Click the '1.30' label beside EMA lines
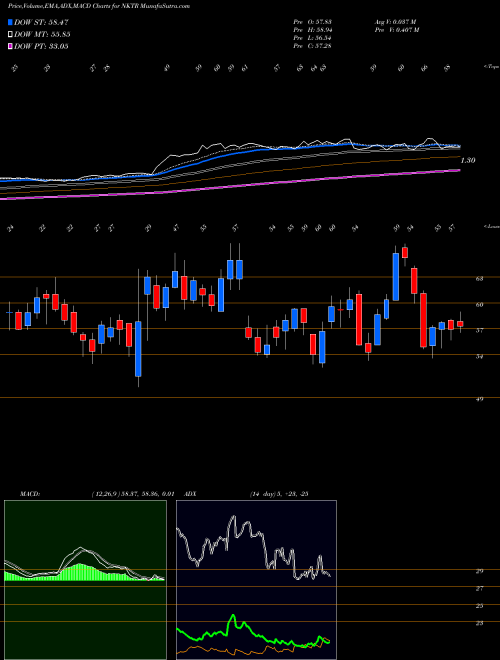Screen dimensions: 500x660 [x=468, y=160]
